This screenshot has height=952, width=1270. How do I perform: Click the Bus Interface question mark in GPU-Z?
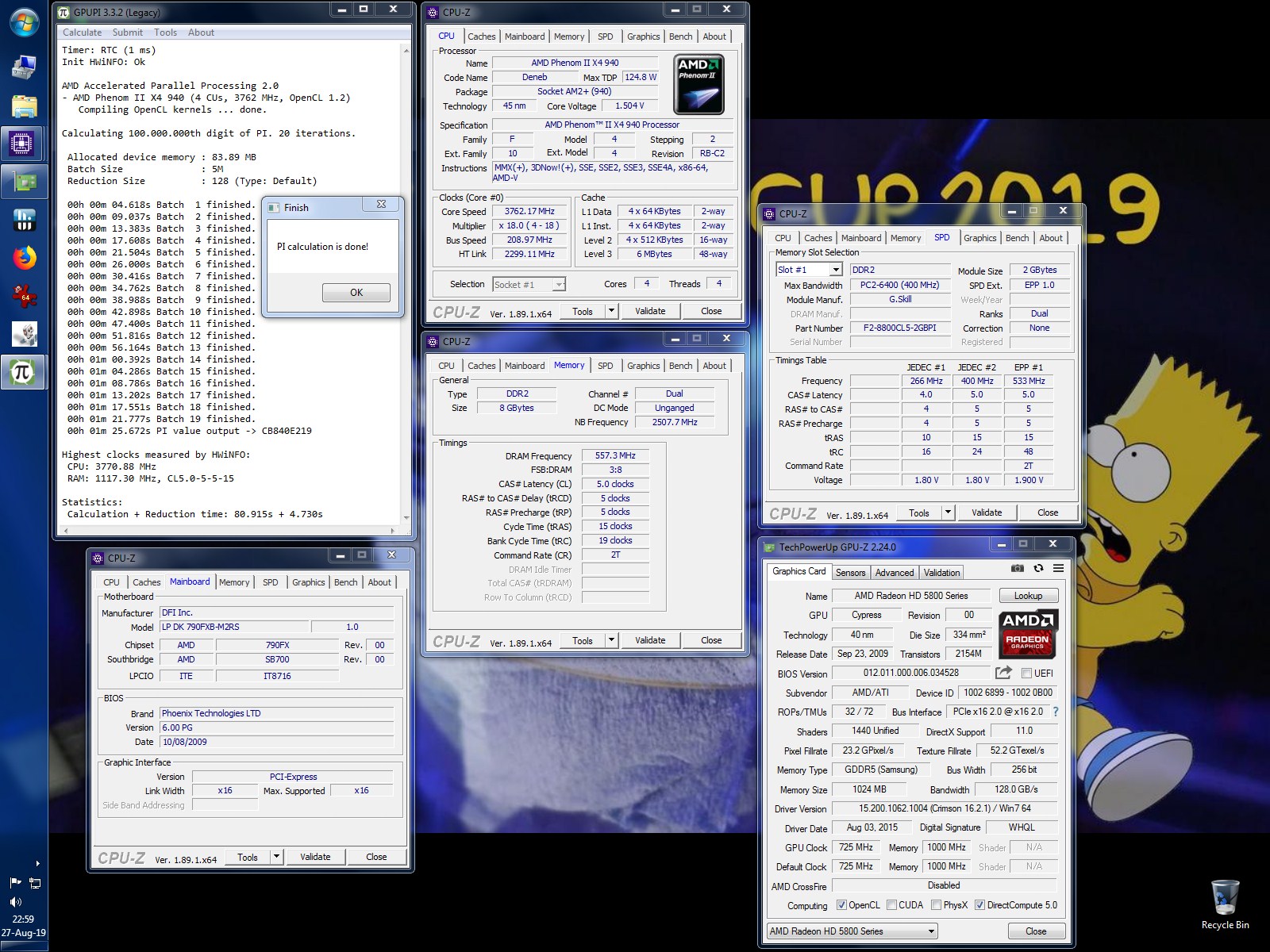pyautogui.click(x=1055, y=712)
